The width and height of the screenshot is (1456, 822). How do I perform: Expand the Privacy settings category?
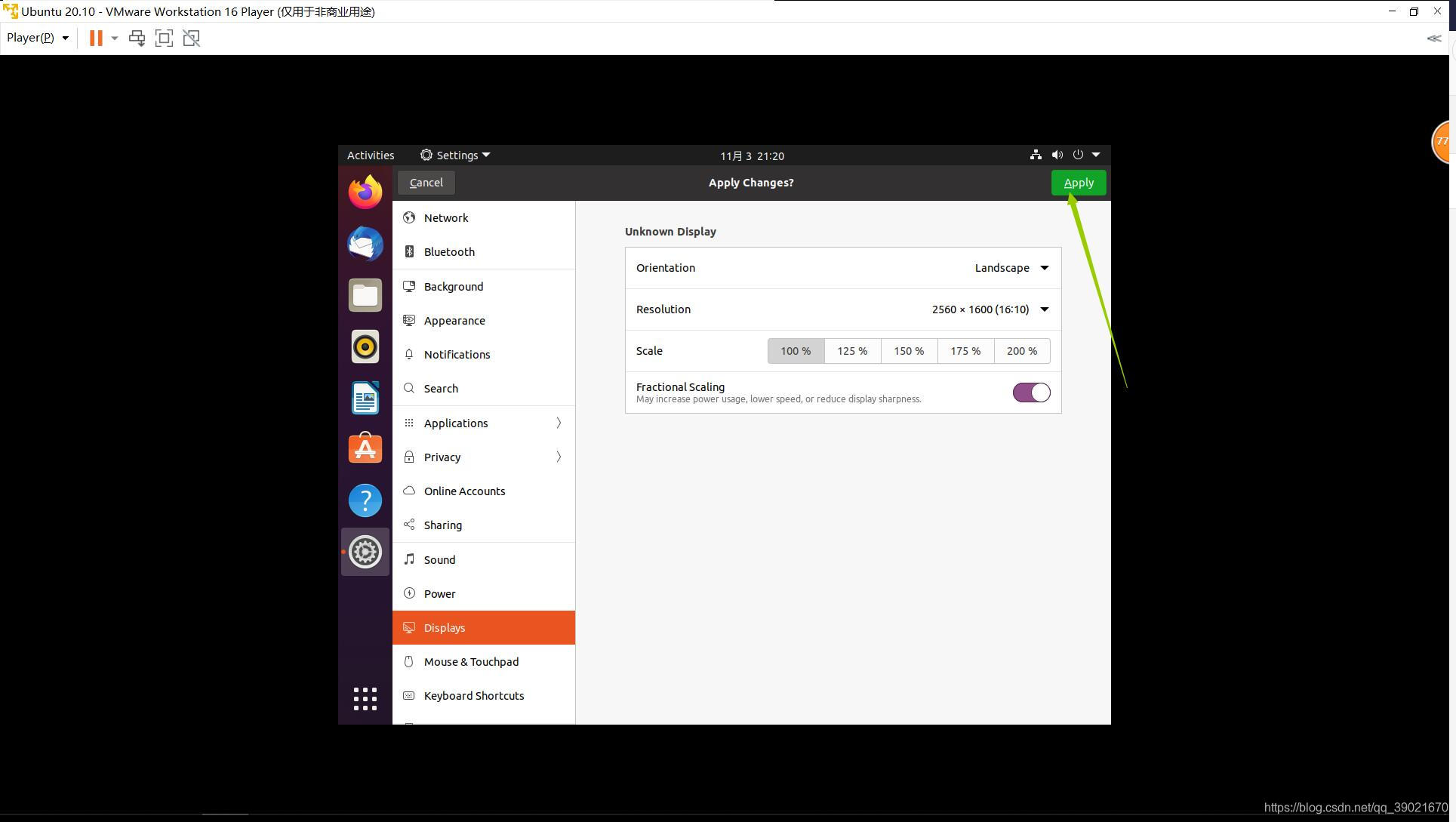pos(484,457)
